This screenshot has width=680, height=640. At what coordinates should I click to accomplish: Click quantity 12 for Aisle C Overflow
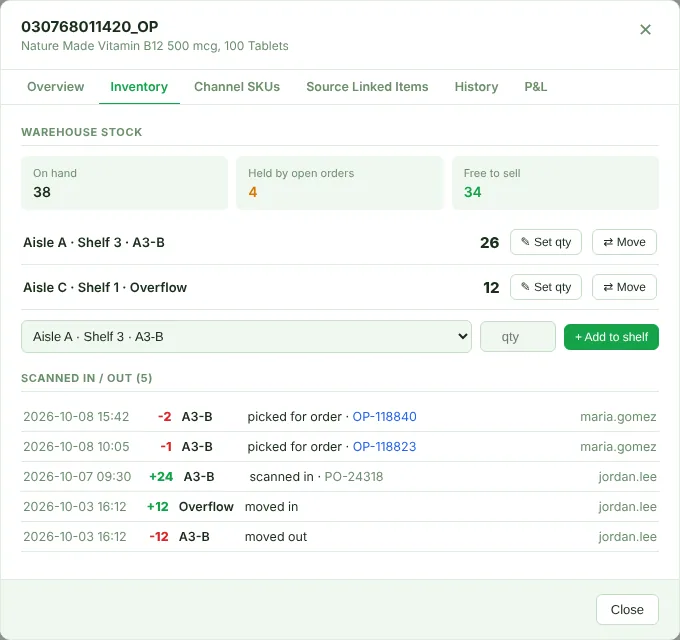491,287
